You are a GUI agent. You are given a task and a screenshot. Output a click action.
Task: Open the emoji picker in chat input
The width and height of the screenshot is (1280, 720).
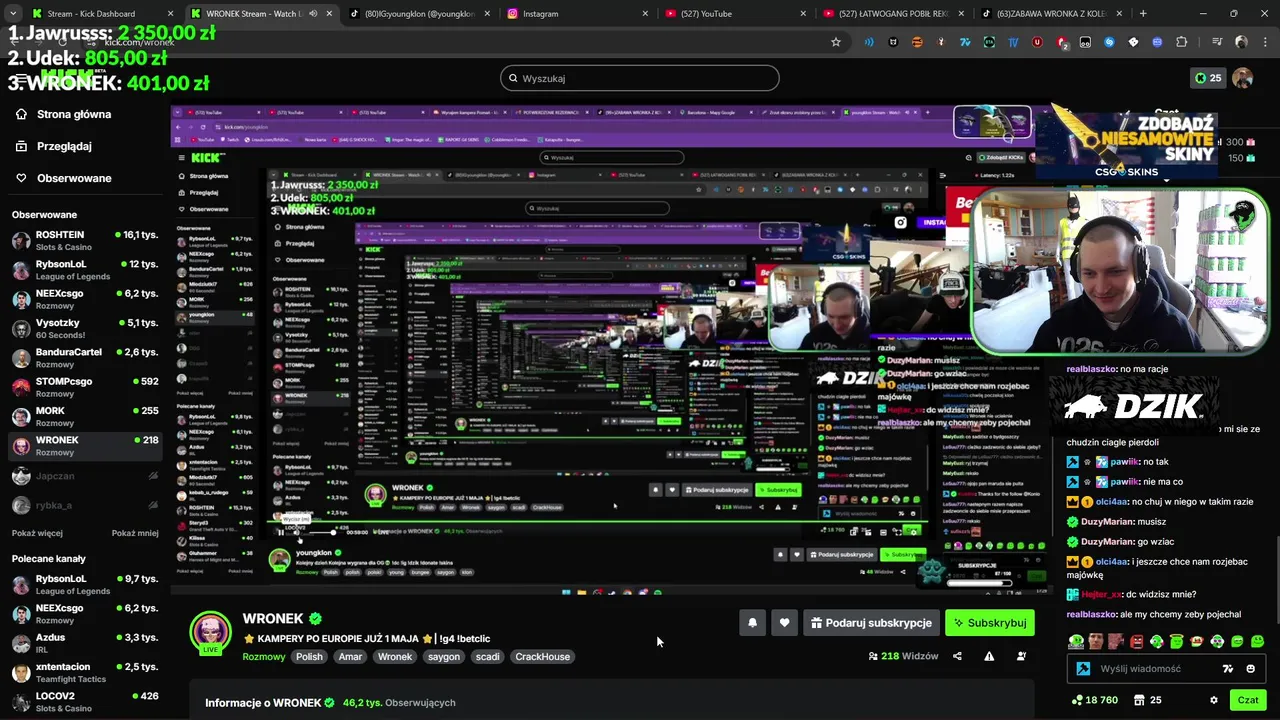click(1251, 669)
